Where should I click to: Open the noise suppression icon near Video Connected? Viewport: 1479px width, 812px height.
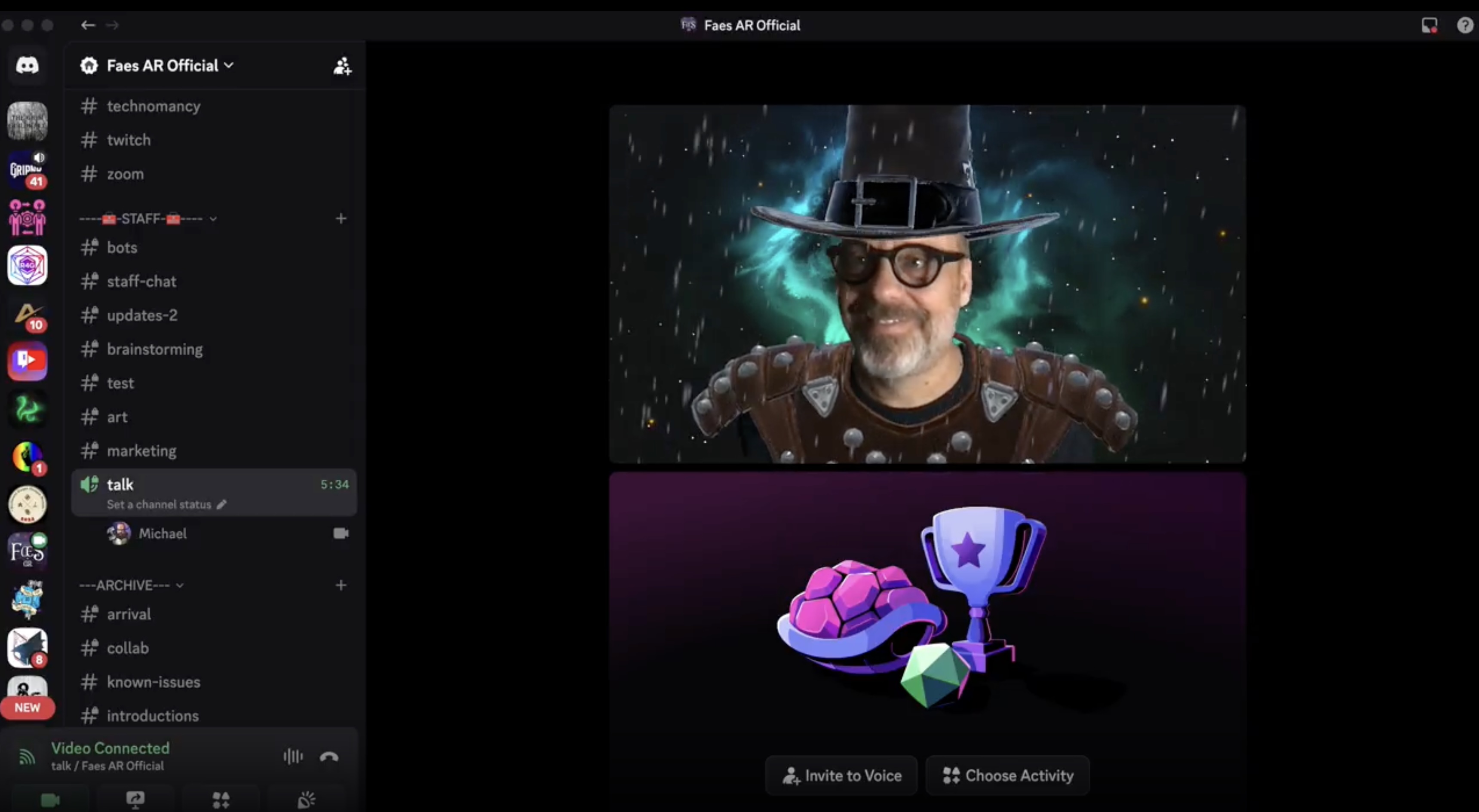click(x=292, y=757)
